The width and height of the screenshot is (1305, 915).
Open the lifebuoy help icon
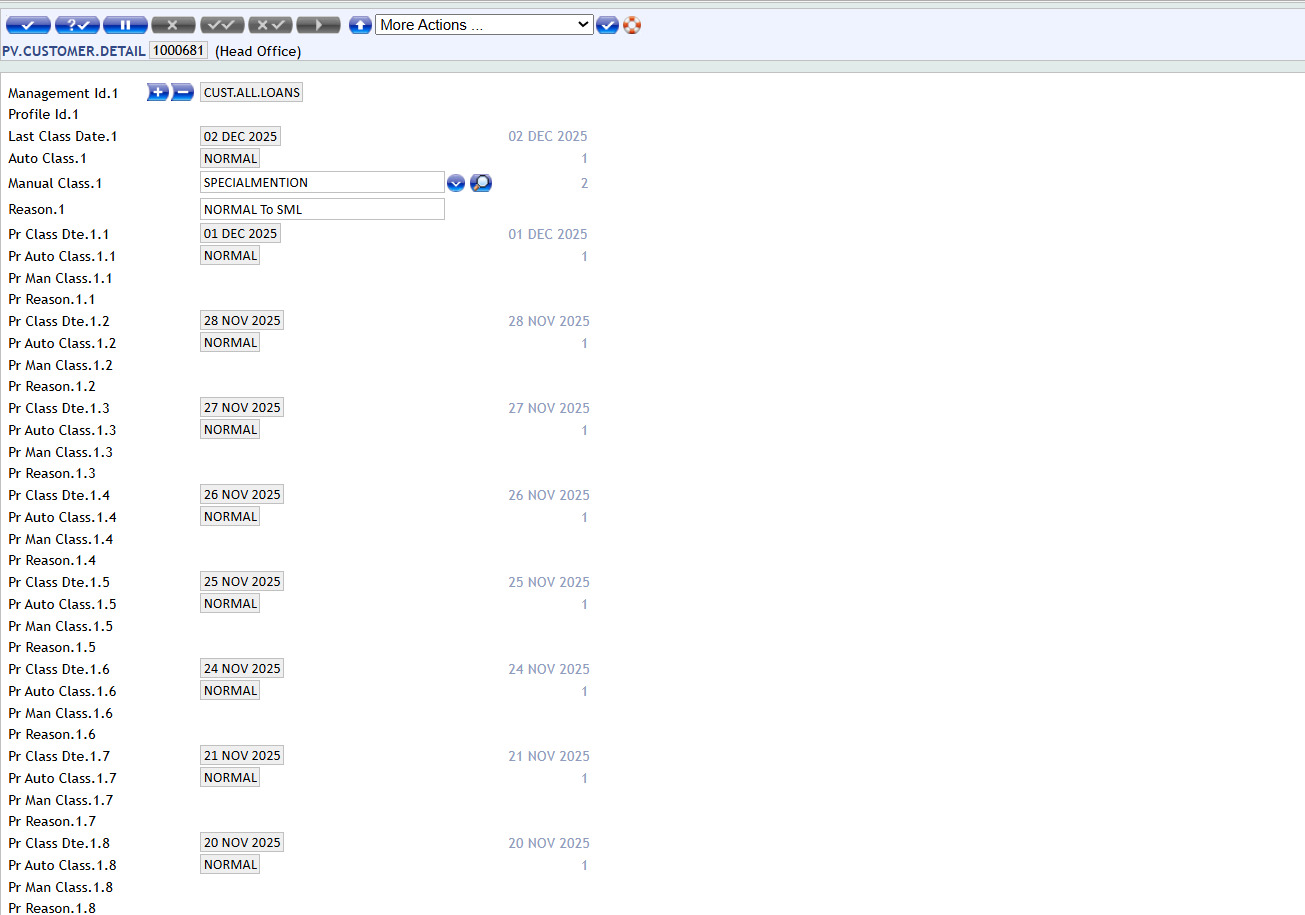(x=632, y=25)
